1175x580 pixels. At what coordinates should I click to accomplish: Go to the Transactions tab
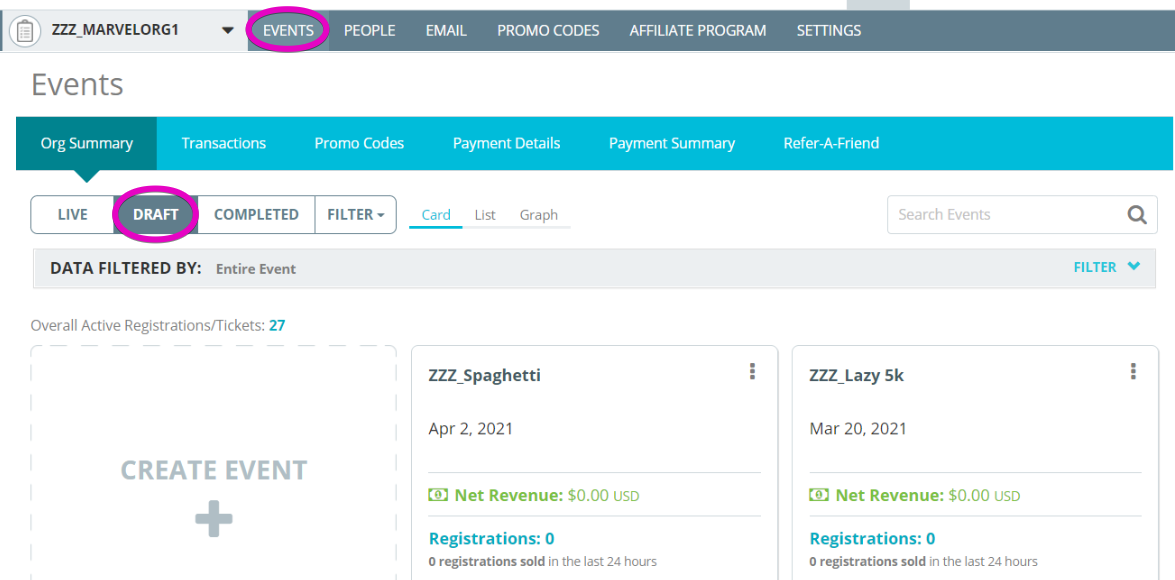pyautogui.click(x=223, y=143)
